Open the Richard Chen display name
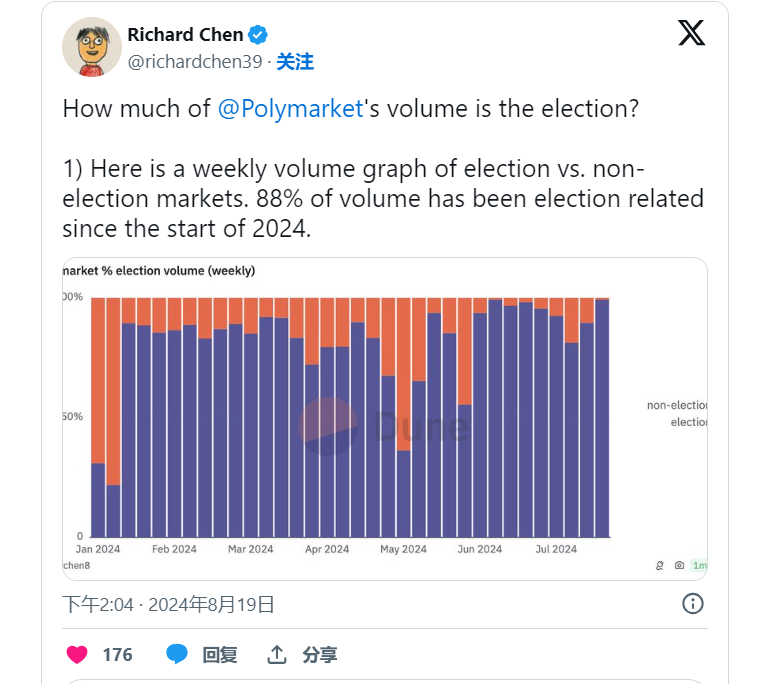The width and height of the screenshot is (766, 684). 185,35
